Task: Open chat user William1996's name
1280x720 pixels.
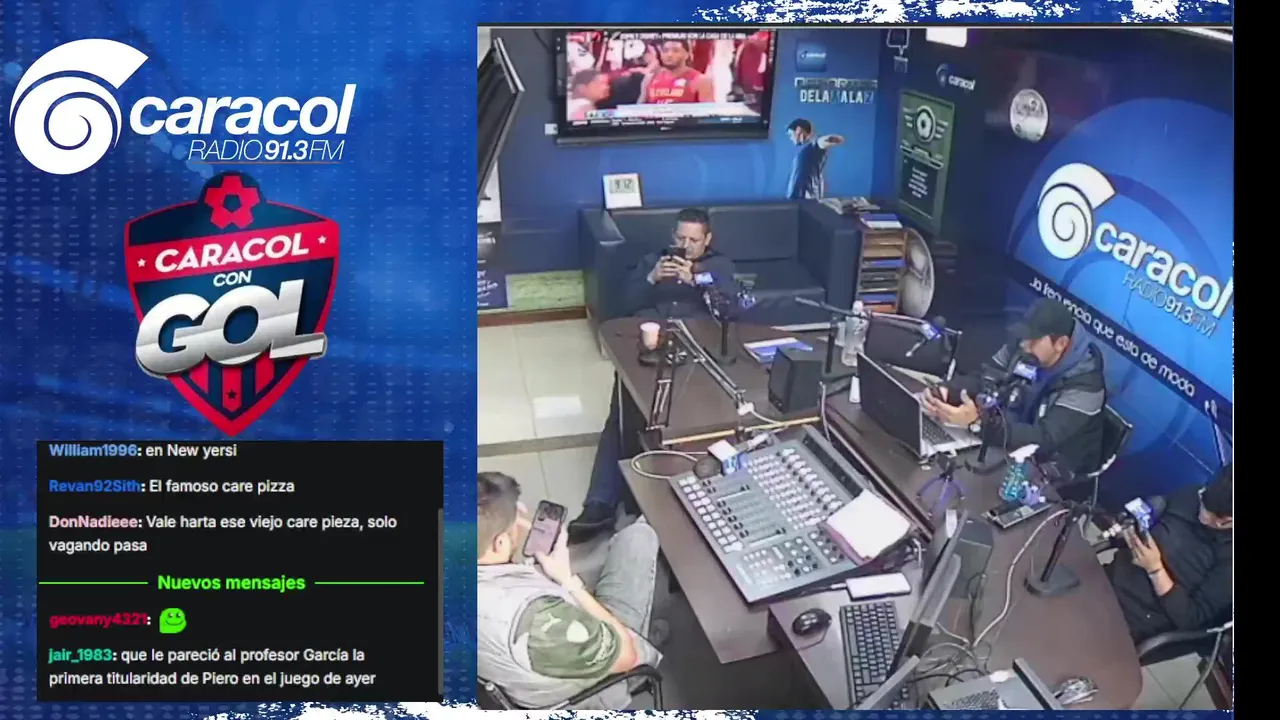Action: pyautogui.click(x=93, y=450)
